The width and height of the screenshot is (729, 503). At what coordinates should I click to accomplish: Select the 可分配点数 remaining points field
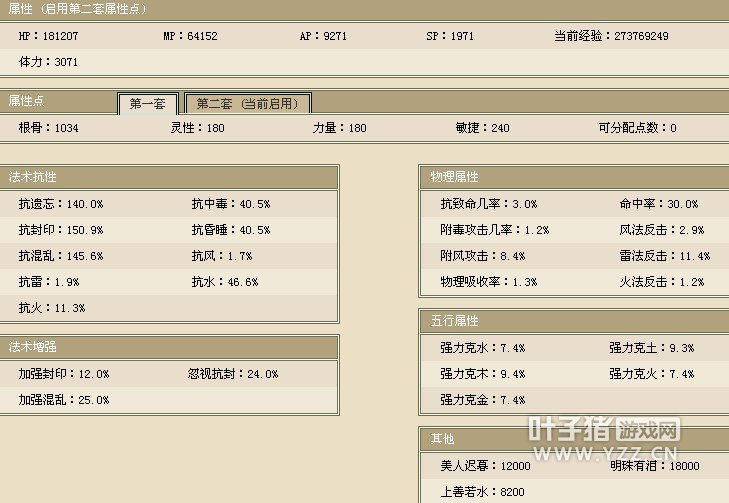click(637, 128)
